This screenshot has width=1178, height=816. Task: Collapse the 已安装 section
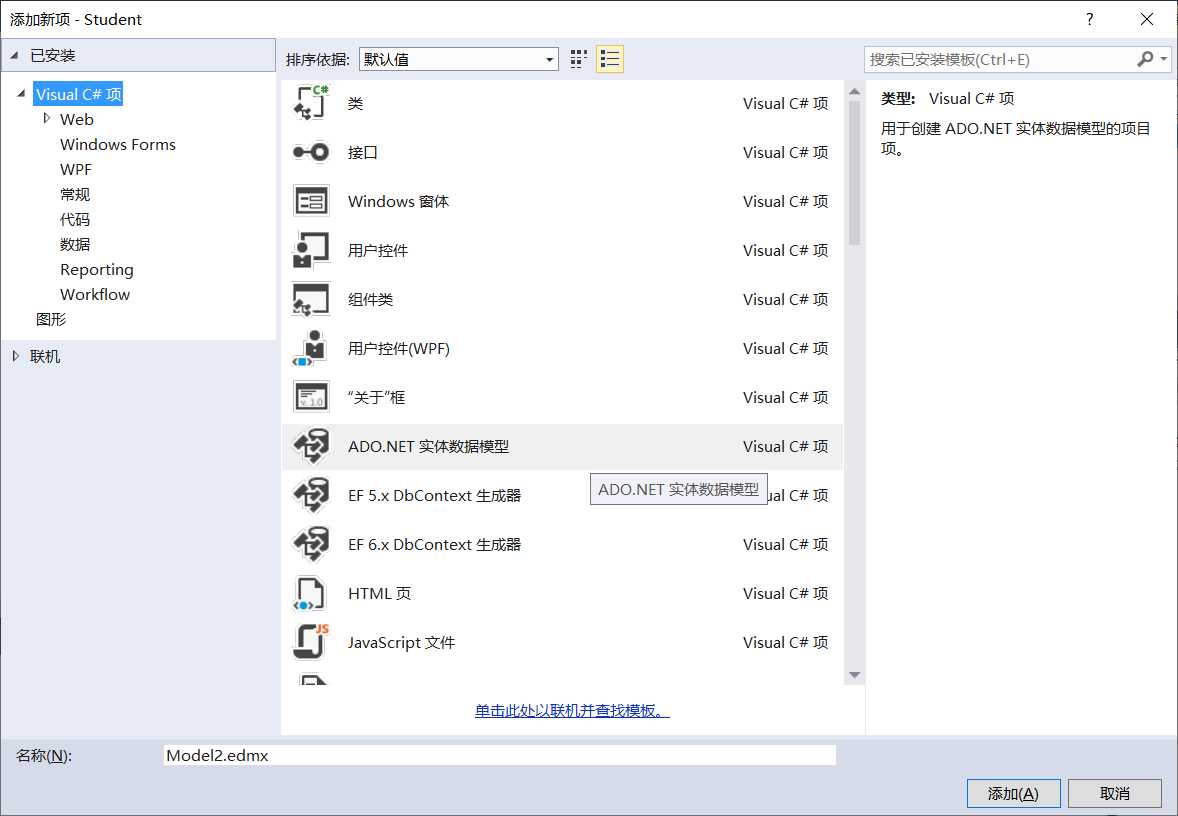point(14,56)
